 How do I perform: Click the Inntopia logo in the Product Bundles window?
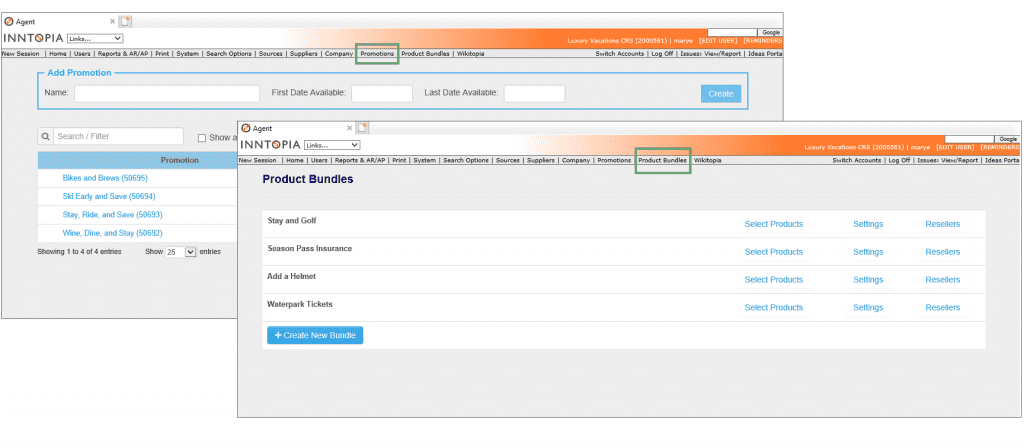pyautogui.click(x=270, y=145)
